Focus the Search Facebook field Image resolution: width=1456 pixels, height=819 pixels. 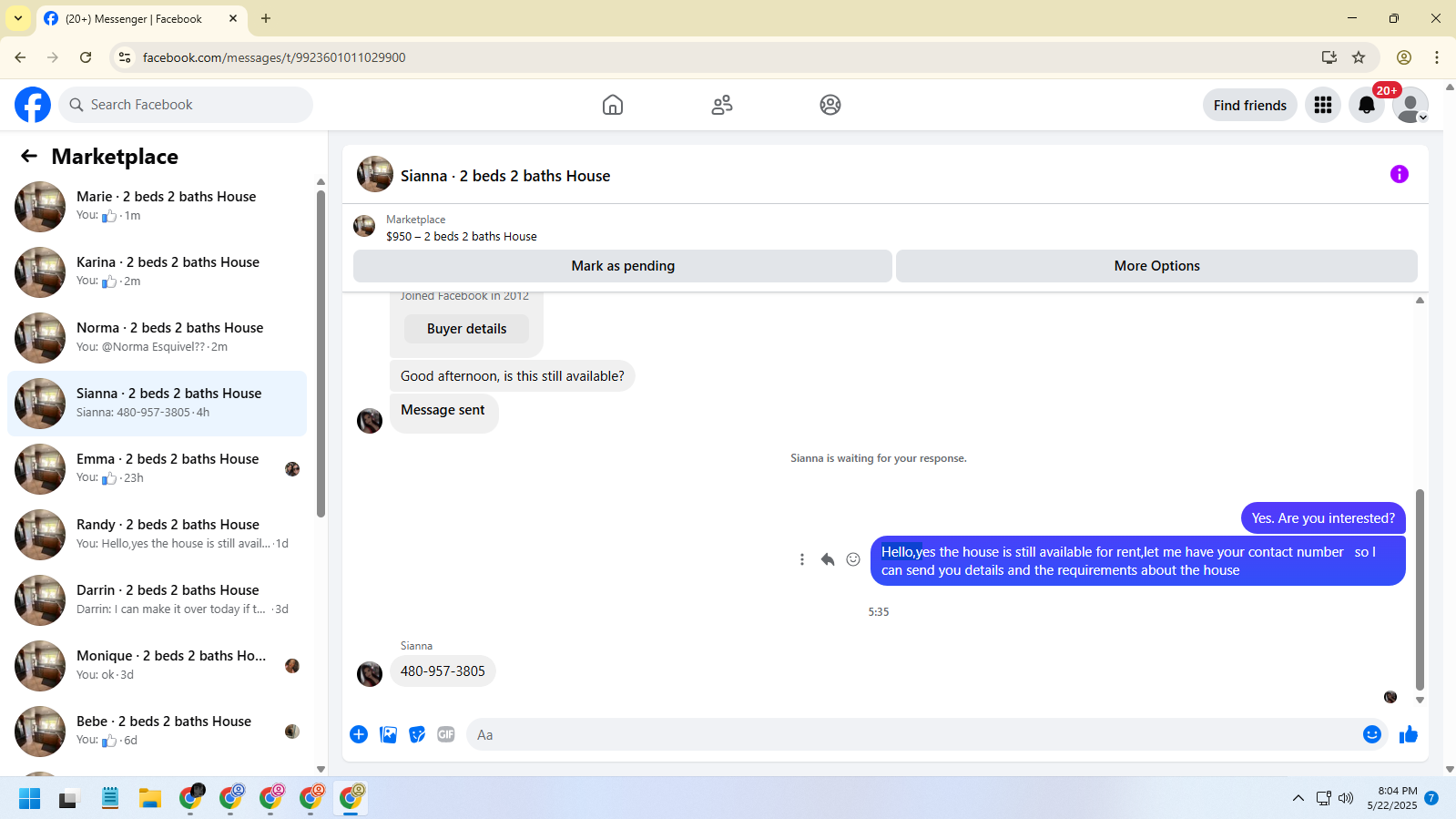point(186,105)
